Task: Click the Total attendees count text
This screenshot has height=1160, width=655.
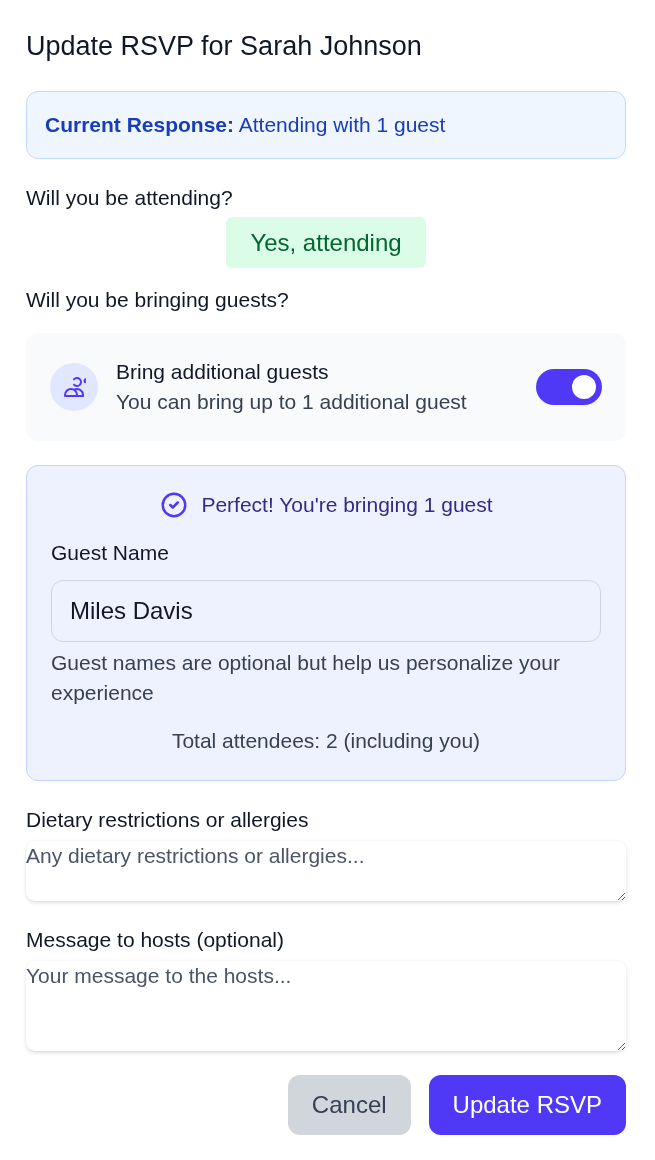Action: point(326,741)
